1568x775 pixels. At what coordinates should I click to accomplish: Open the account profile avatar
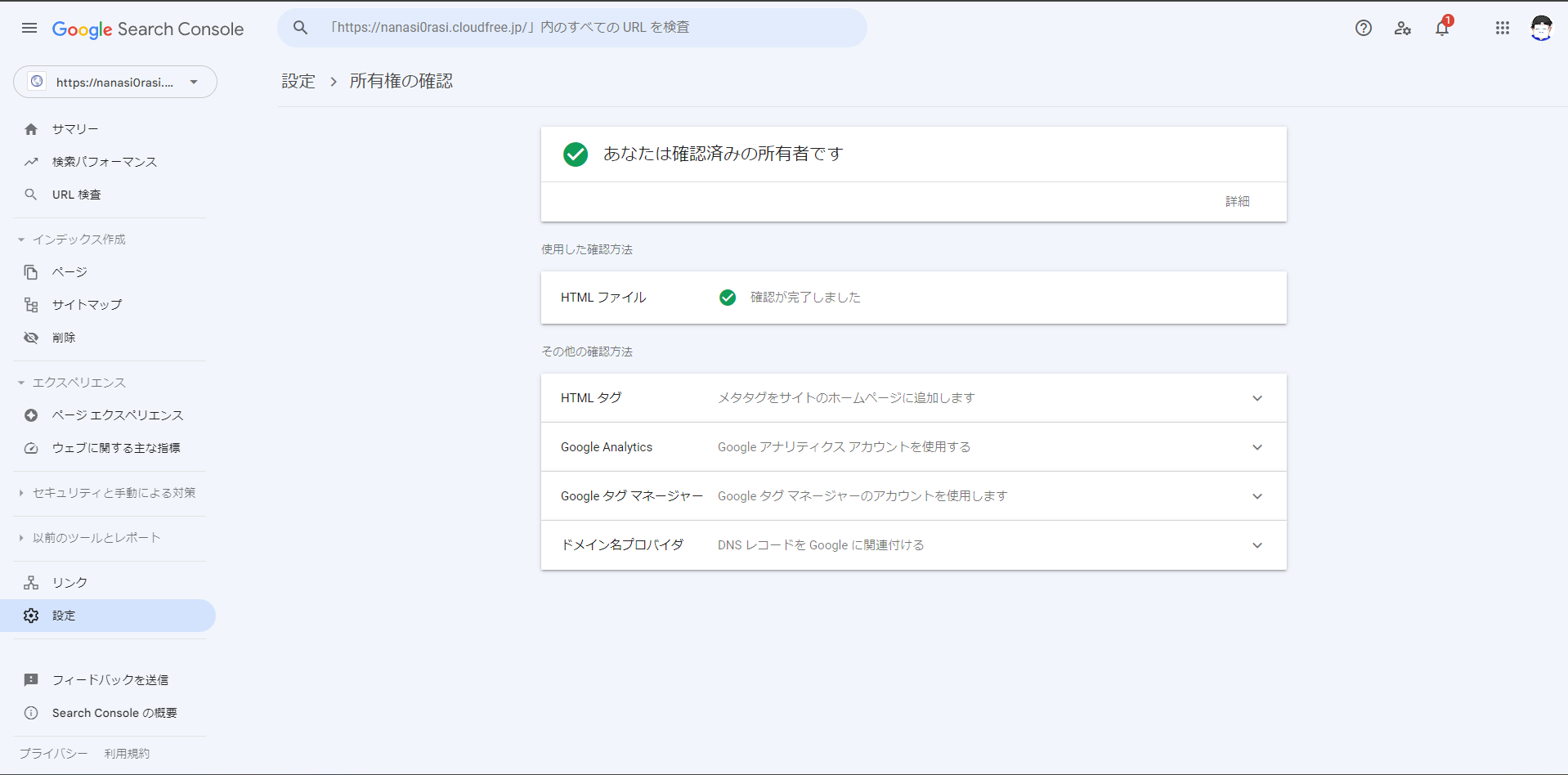click(x=1541, y=29)
